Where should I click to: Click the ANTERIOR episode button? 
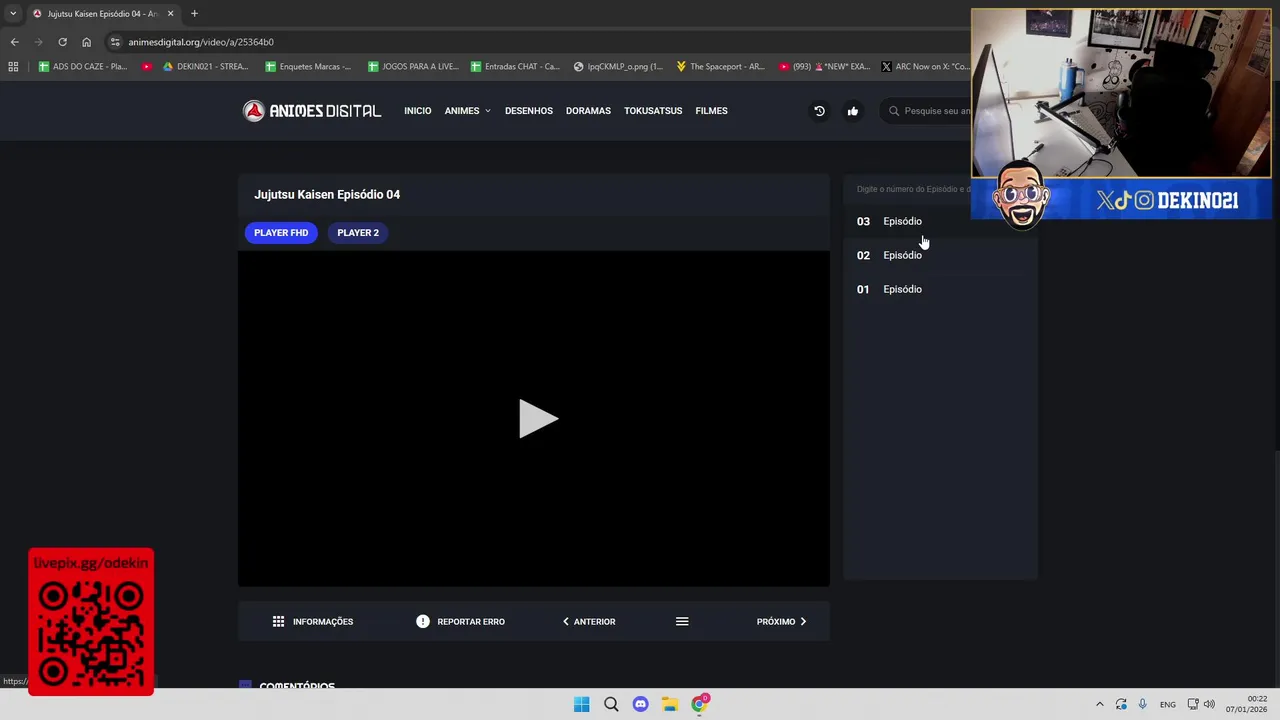click(589, 621)
